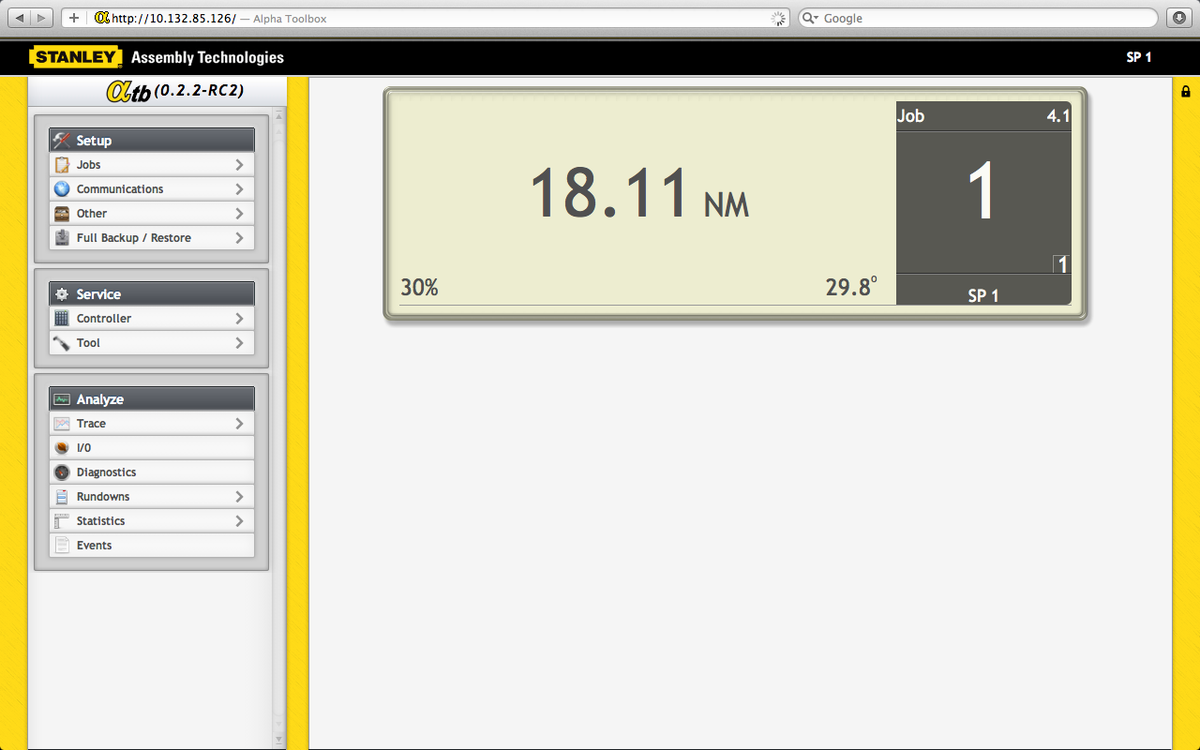The height and width of the screenshot is (750, 1200).
Task: Open the Events menu item
Action: (94, 546)
